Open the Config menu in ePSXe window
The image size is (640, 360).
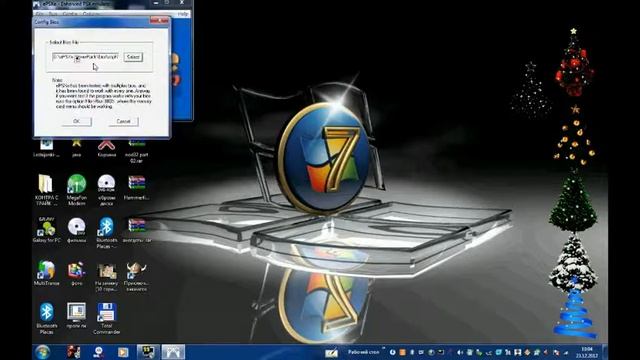[x=70, y=14]
